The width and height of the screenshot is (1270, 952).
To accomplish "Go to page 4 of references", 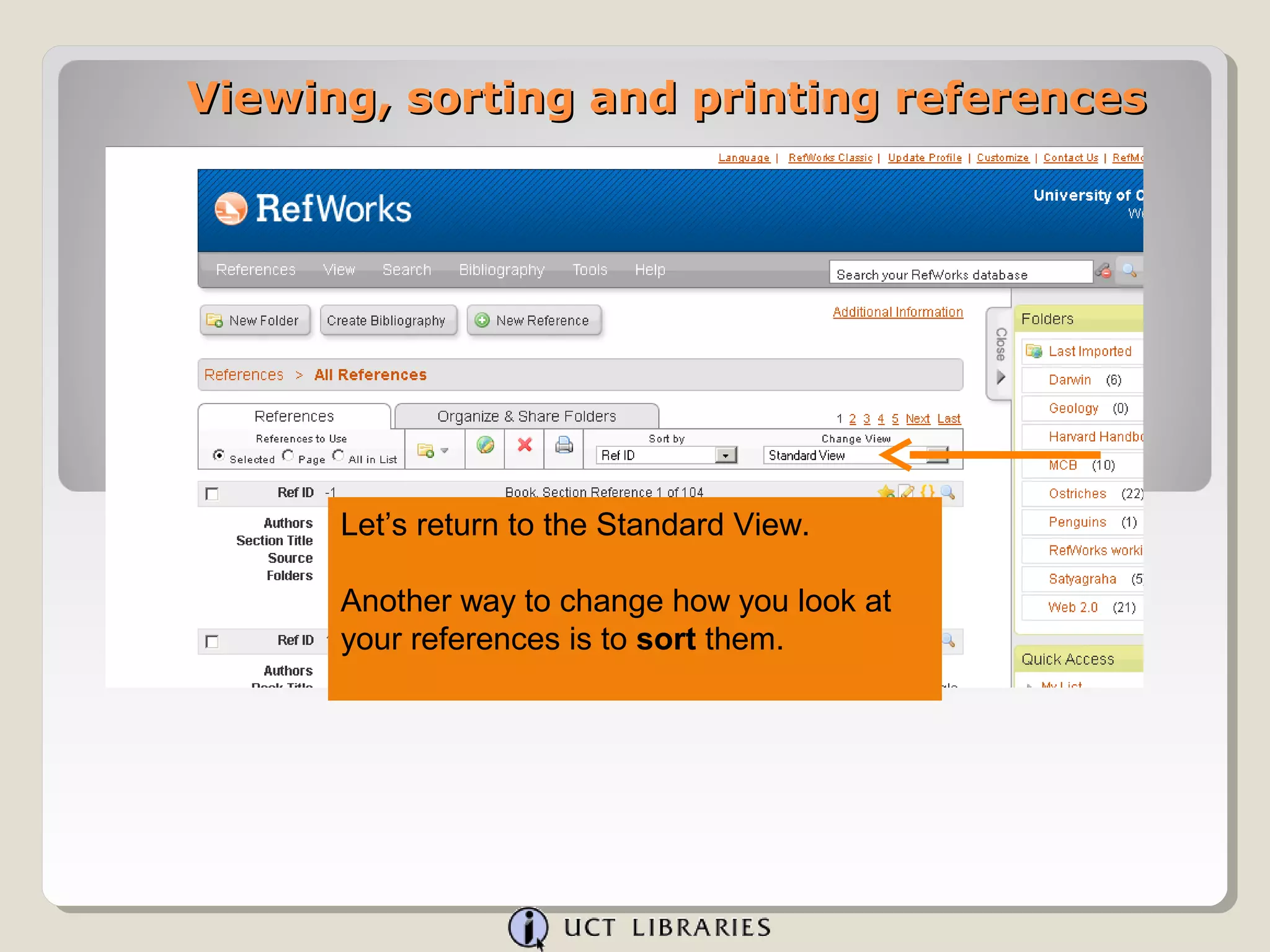I will tap(881, 419).
